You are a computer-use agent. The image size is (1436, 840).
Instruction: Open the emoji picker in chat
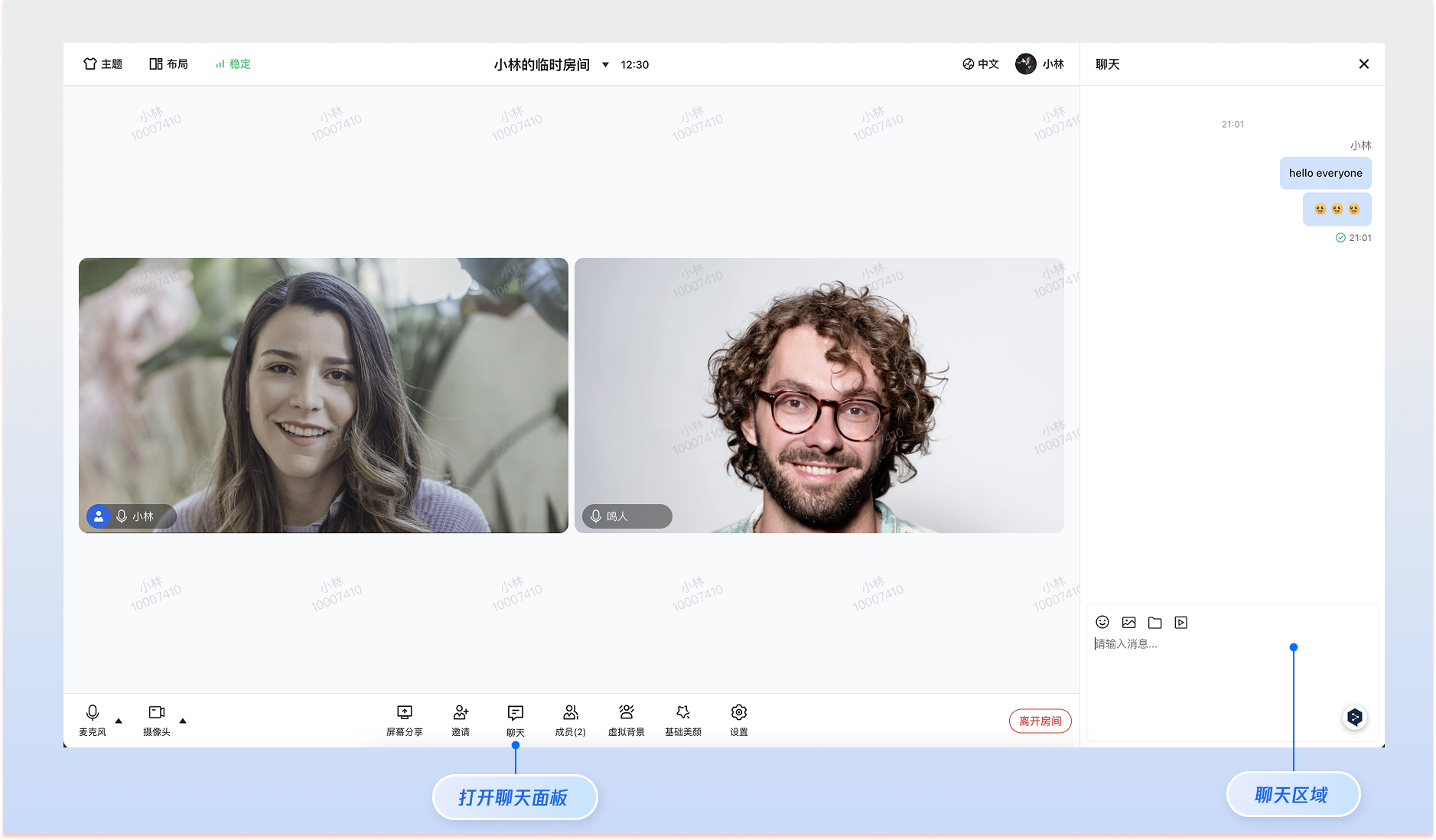1102,623
